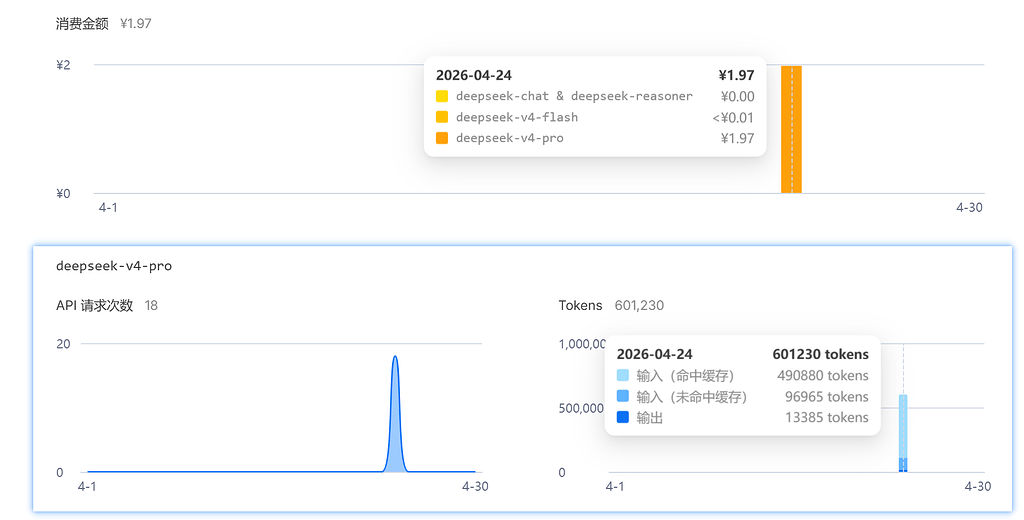
Task: Click the deepseek-v4-pro label in spending tooltip
Action: tap(509, 138)
